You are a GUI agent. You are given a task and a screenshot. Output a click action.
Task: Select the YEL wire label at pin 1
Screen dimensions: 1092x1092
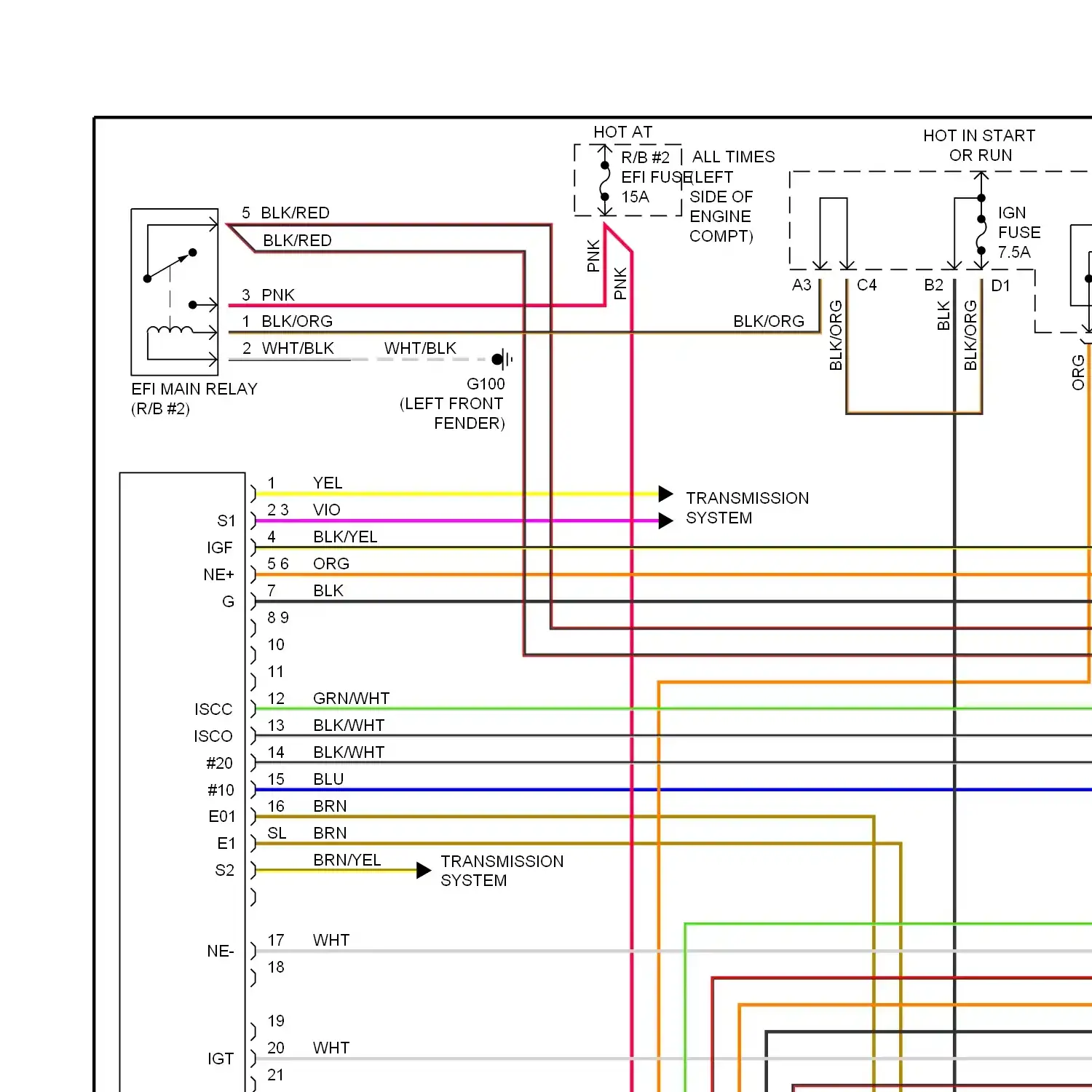tap(328, 483)
